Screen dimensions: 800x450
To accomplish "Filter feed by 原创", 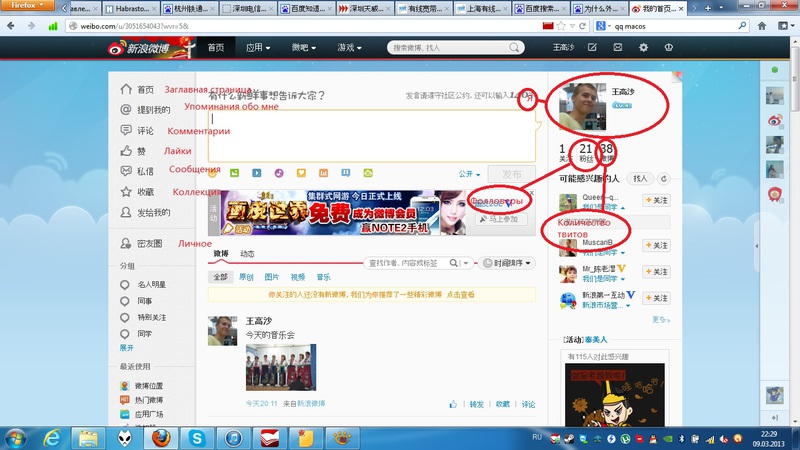I will click(246, 277).
